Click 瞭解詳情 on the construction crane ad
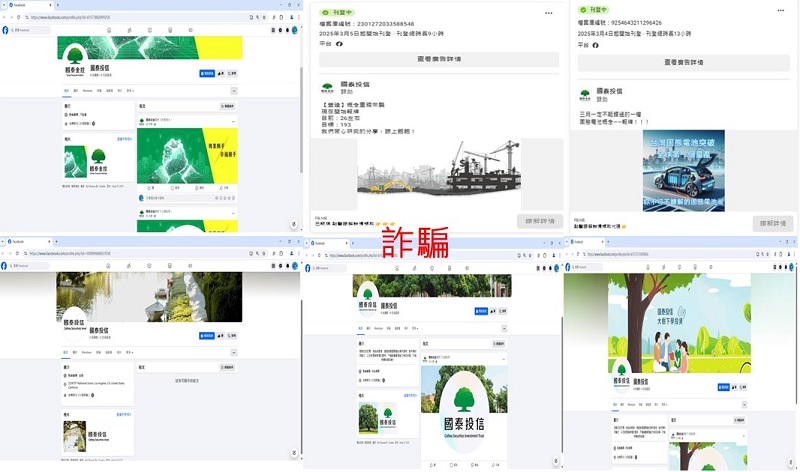 coord(540,221)
